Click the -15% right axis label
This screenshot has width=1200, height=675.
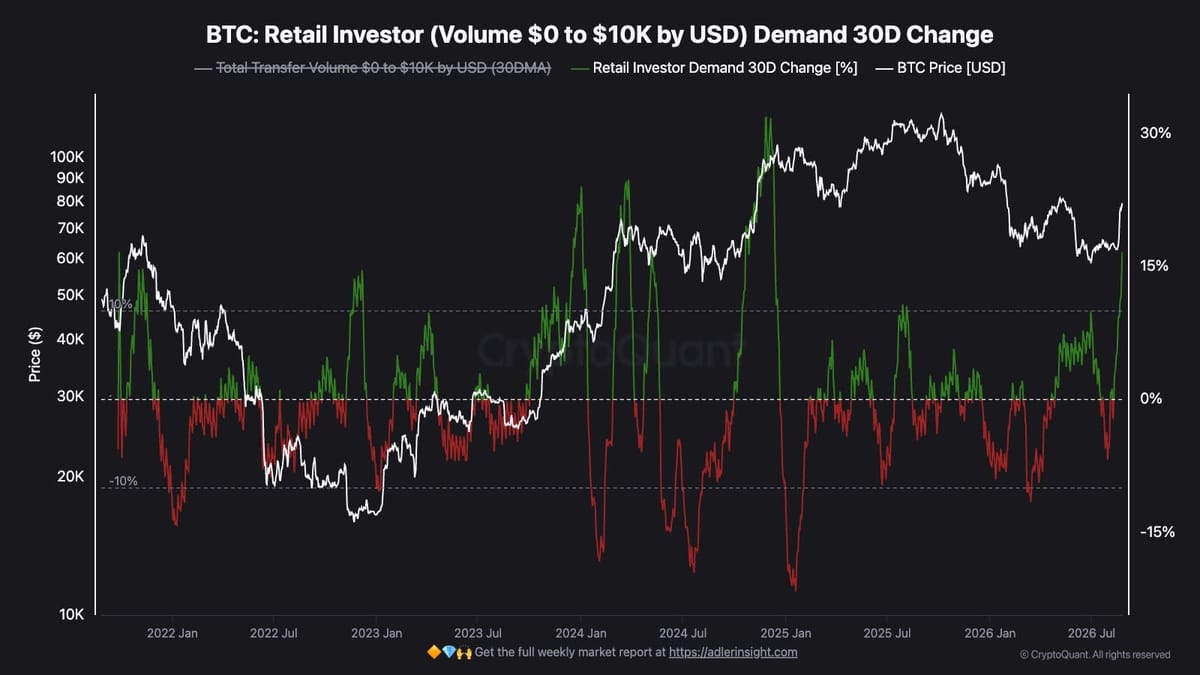[x=1155, y=532]
